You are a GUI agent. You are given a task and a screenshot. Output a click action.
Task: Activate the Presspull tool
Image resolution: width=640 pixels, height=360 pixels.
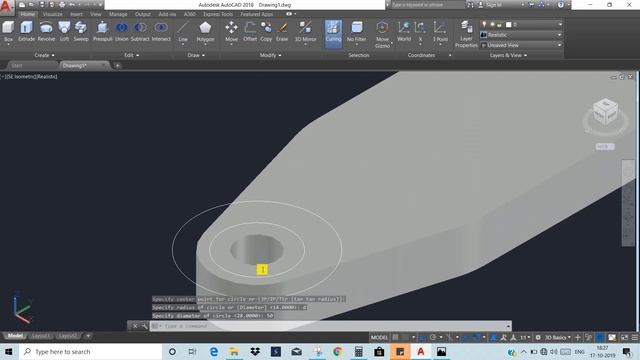(x=102, y=31)
